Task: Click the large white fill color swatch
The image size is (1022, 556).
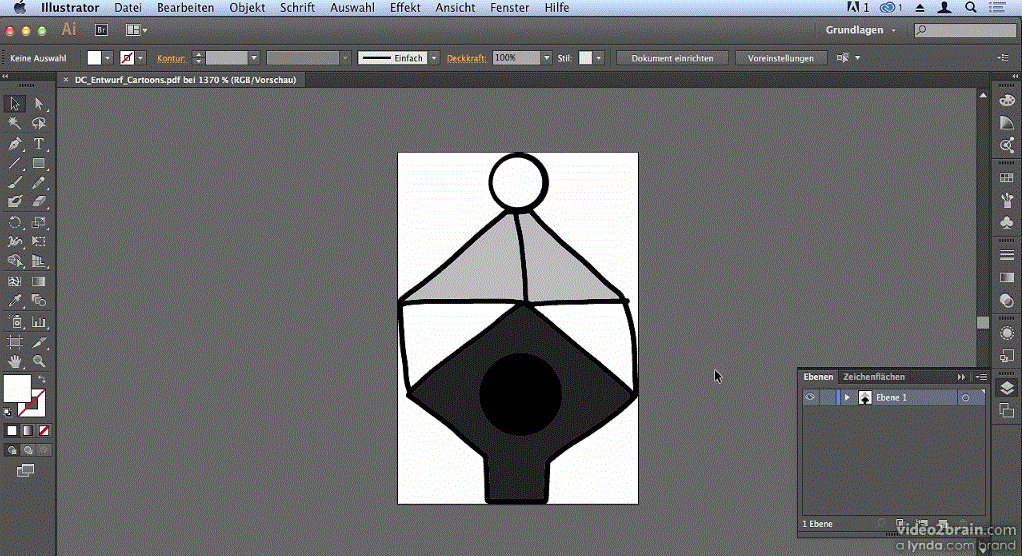Action: 17,388
